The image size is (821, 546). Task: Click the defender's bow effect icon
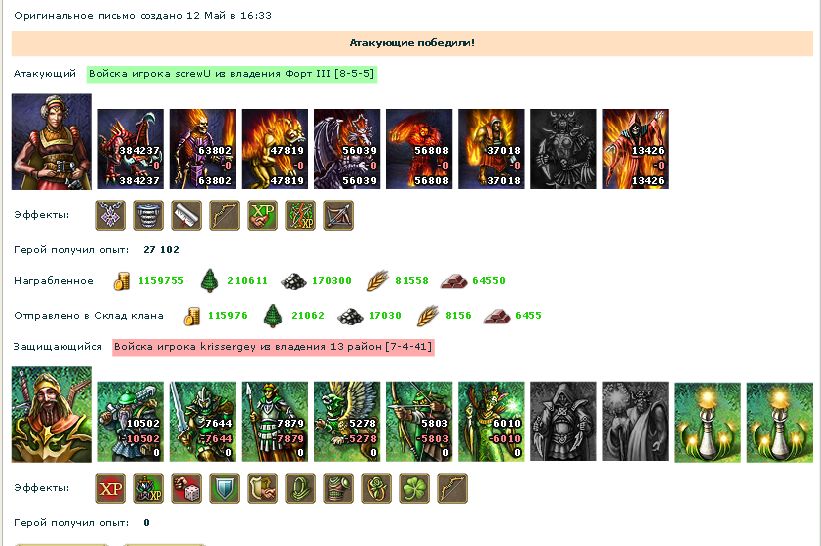click(x=452, y=488)
